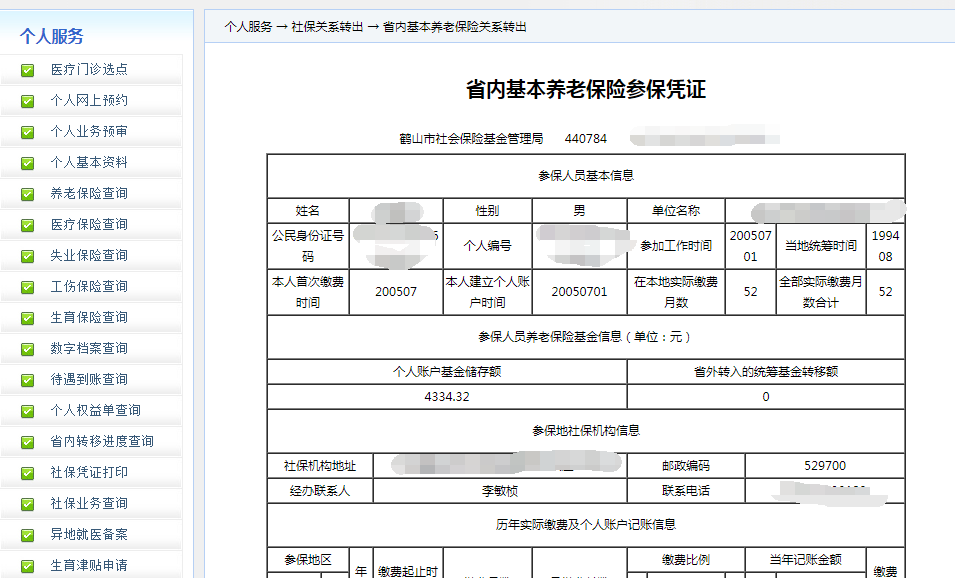Click the green check icon beside 数字档案查询

pyautogui.click(x=25, y=349)
